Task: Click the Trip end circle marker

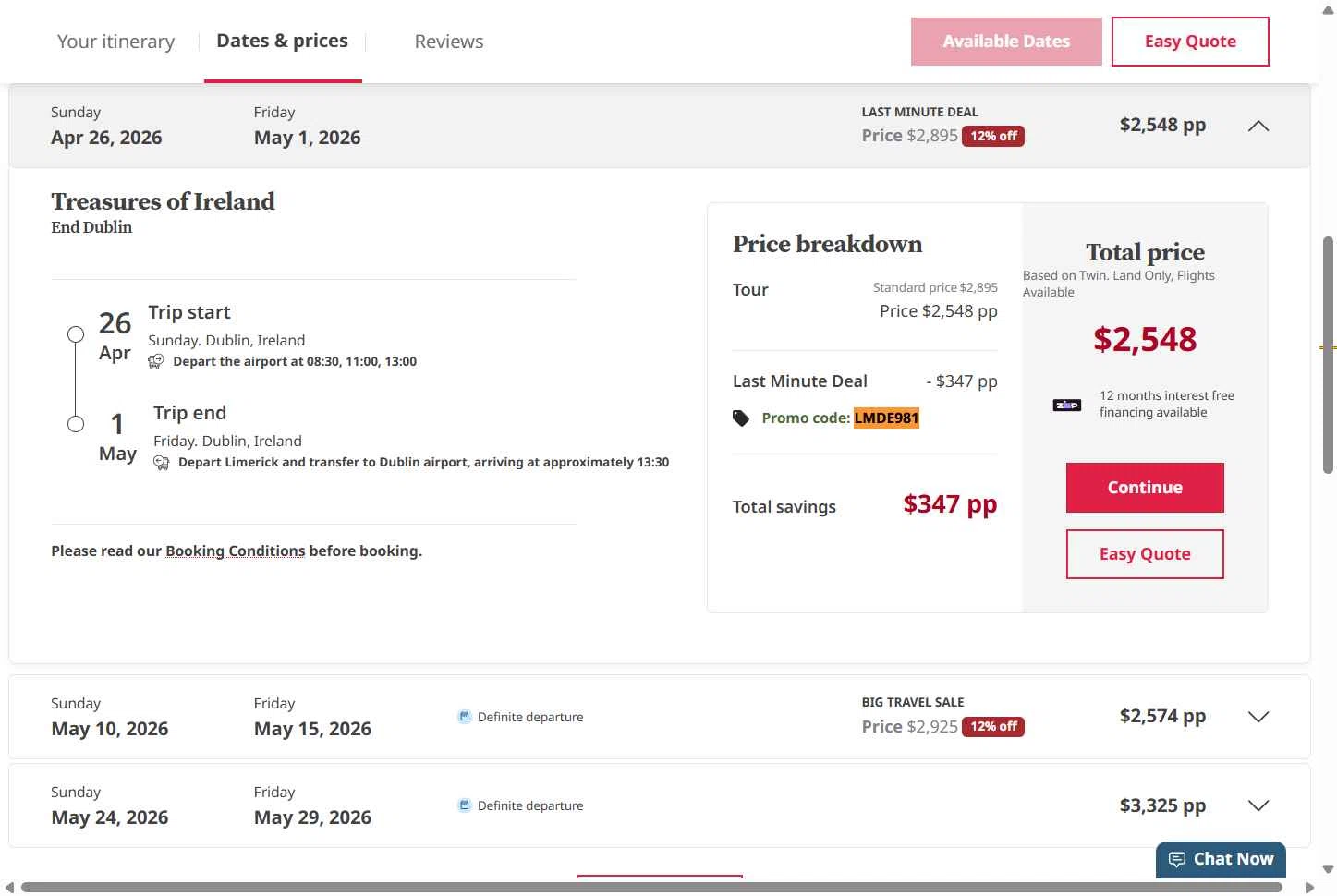Action: (x=76, y=424)
